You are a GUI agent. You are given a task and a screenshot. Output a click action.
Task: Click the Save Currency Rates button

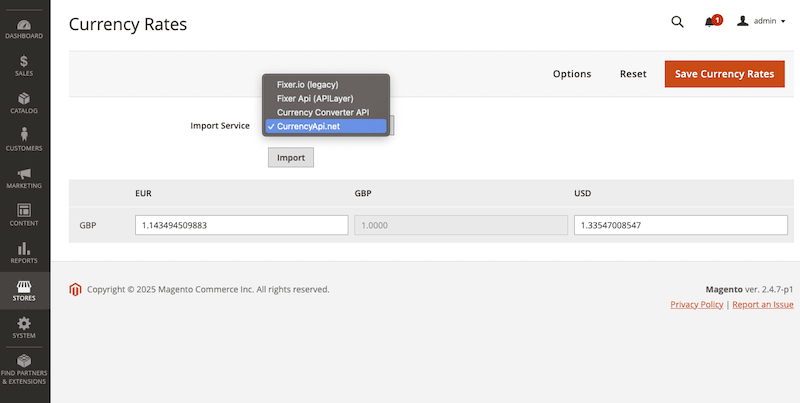click(724, 74)
